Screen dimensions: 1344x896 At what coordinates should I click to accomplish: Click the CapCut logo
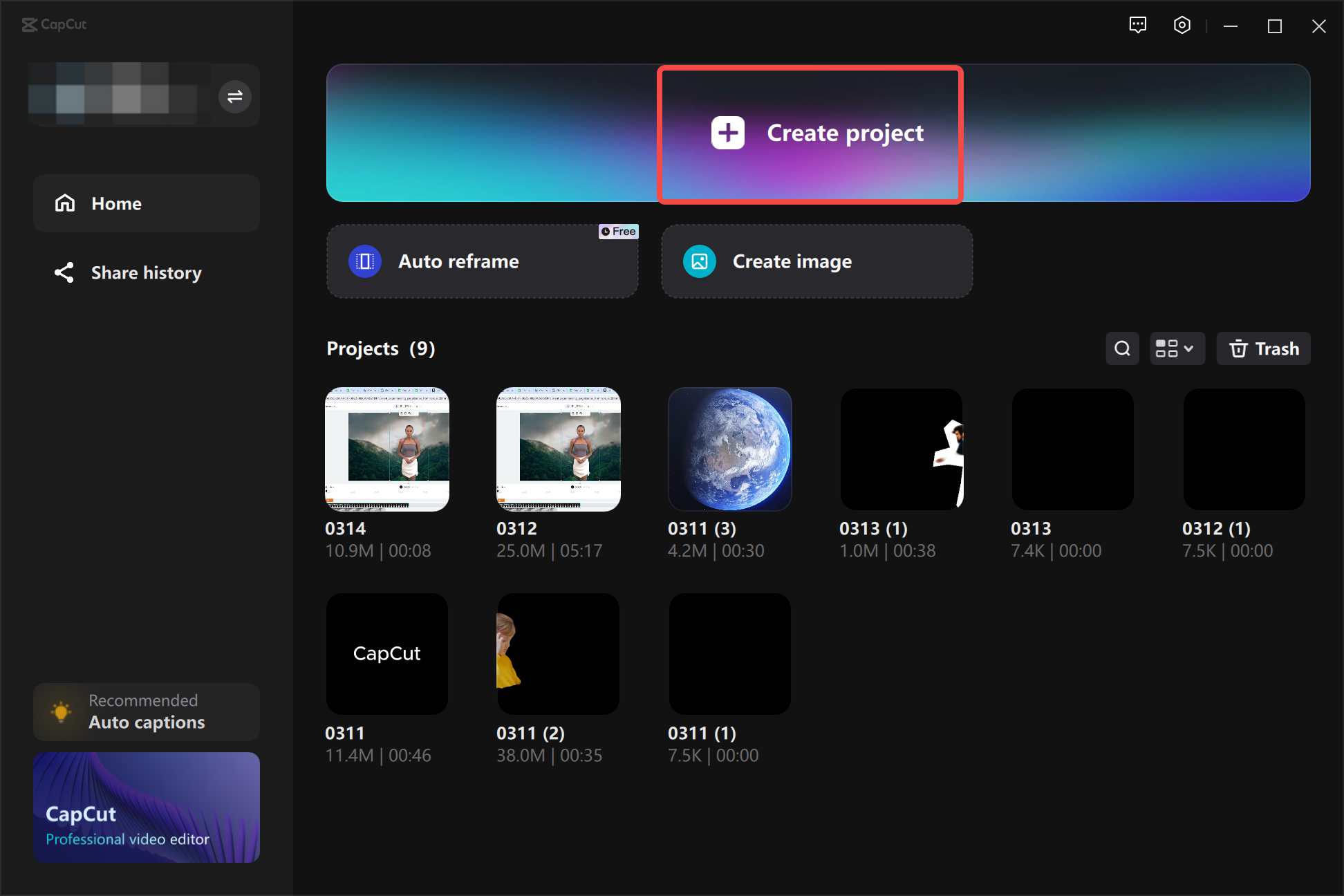point(55,24)
